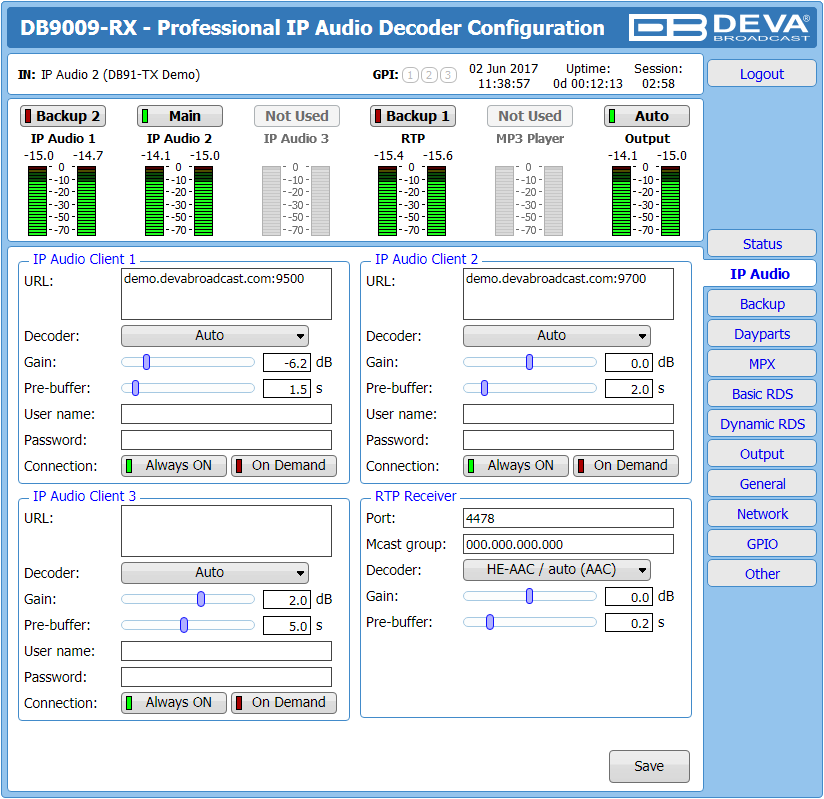This screenshot has width=824, height=799.
Task: Click GPI indicator 2
Action: [429, 75]
